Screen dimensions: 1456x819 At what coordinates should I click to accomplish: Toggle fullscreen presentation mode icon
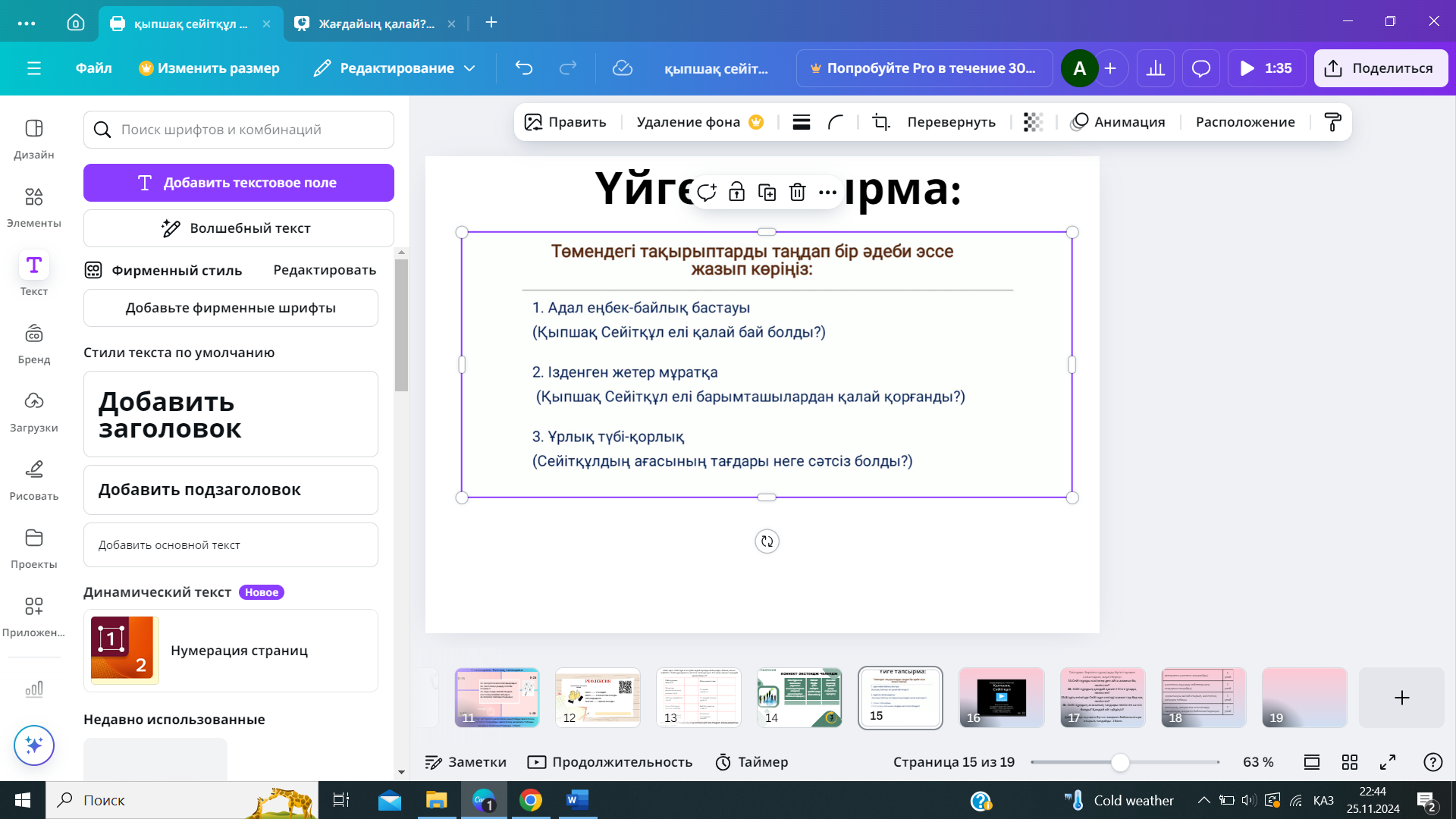pos(1388,762)
